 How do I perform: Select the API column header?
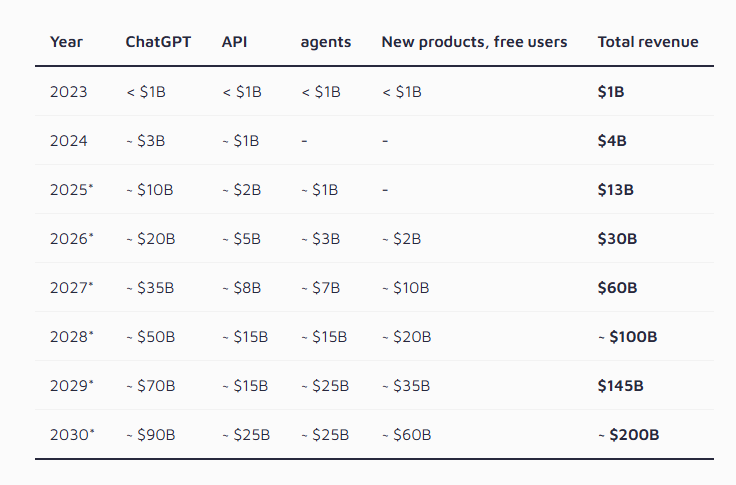pyautogui.click(x=234, y=42)
